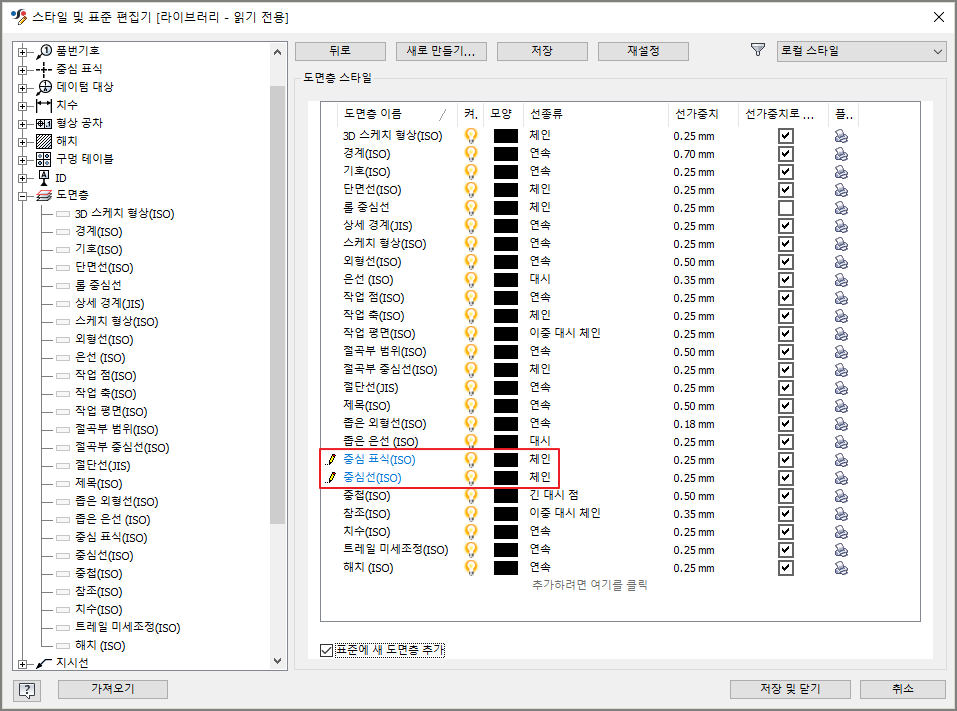
Task: Click plot printer icon for 3D 스케치 형상(ISO)
Action: [841, 136]
